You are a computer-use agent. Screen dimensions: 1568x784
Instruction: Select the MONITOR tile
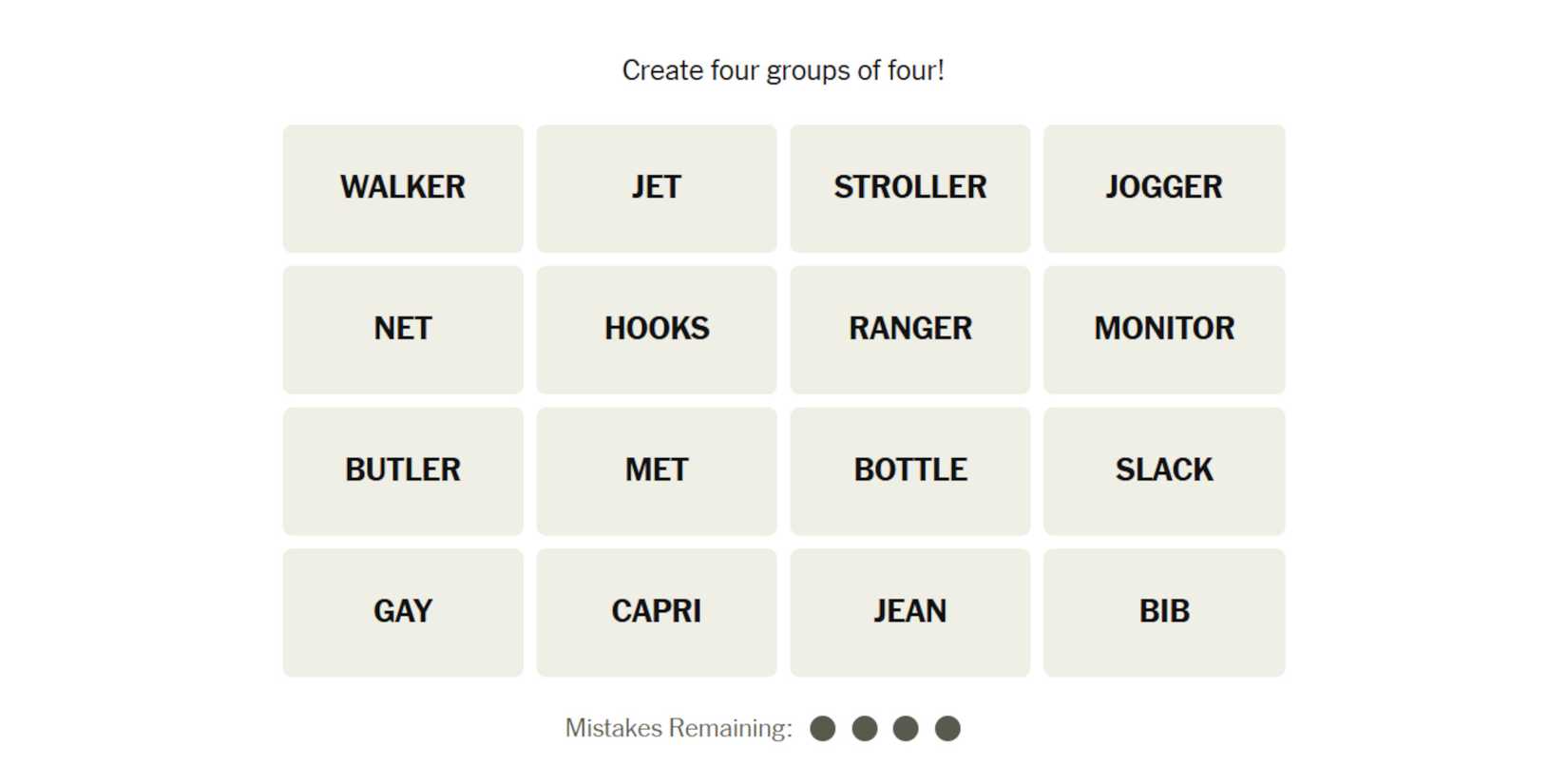click(x=1164, y=330)
